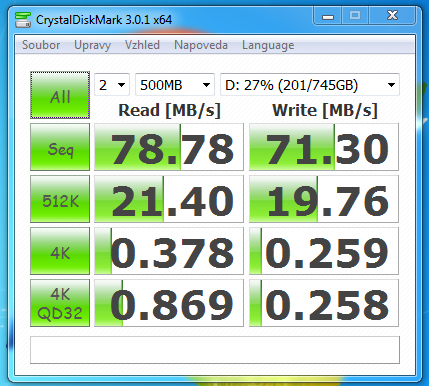
Task: Start all tests with the All button
Action: (60, 95)
